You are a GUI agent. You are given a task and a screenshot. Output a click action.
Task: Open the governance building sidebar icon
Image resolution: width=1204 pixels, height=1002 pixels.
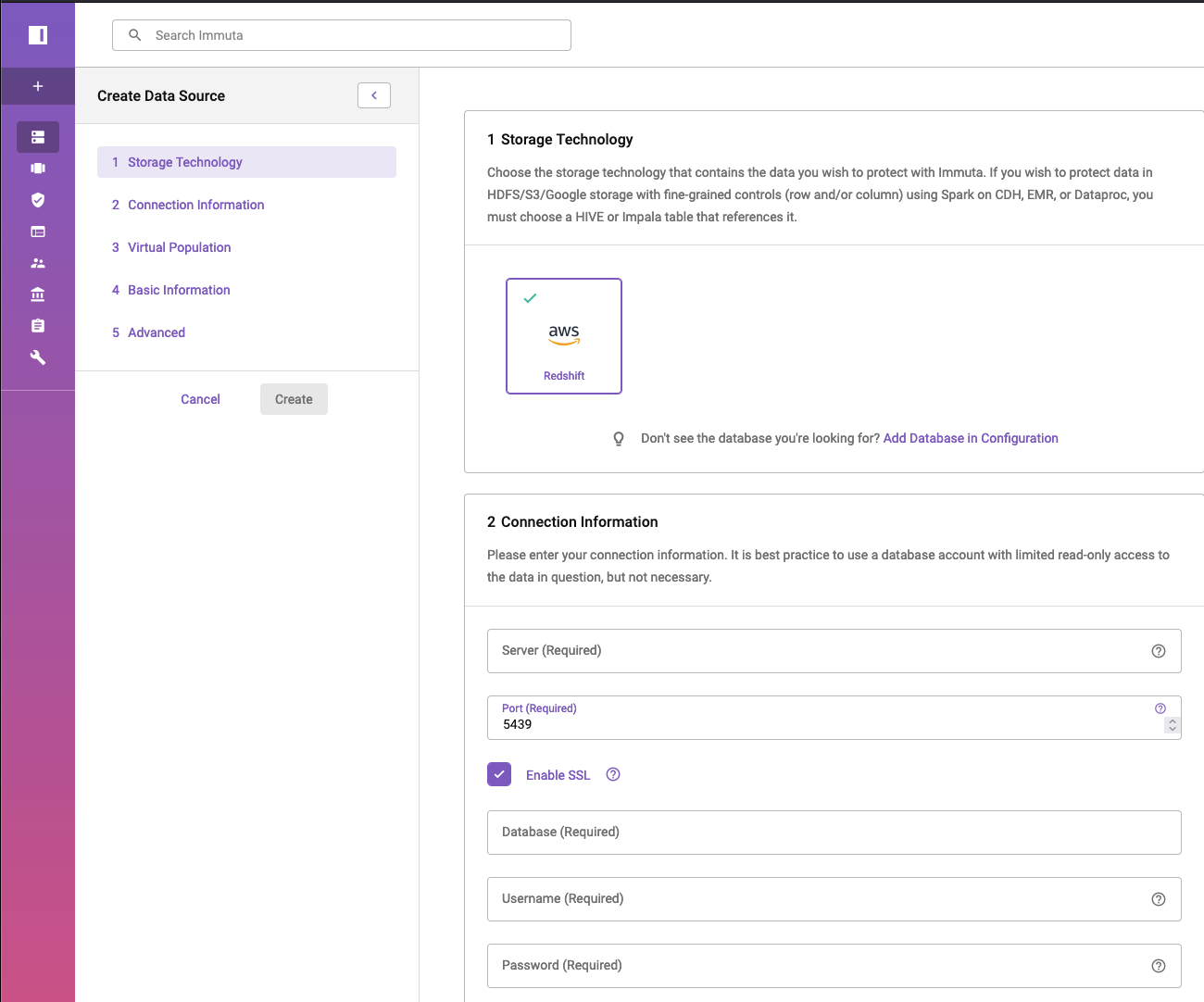[38, 294]
